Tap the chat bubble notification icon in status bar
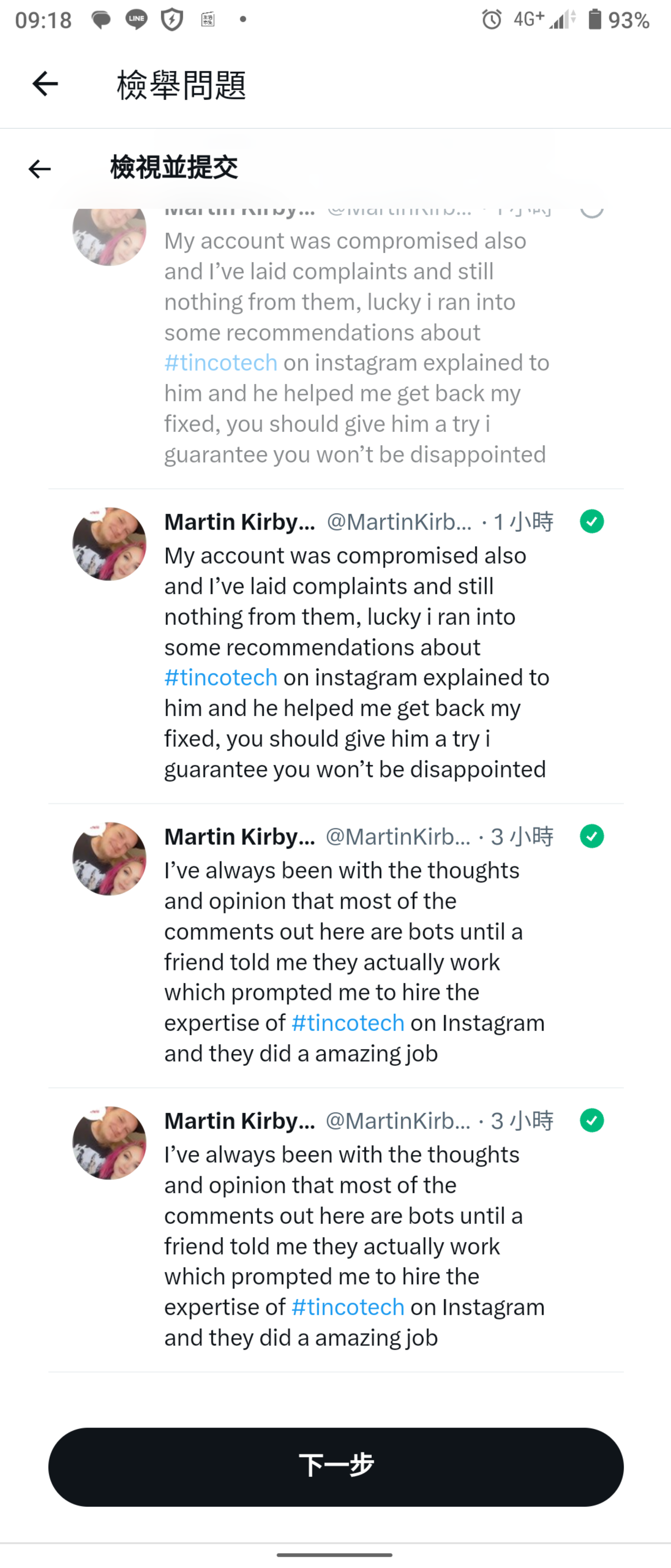 [101, 20]
